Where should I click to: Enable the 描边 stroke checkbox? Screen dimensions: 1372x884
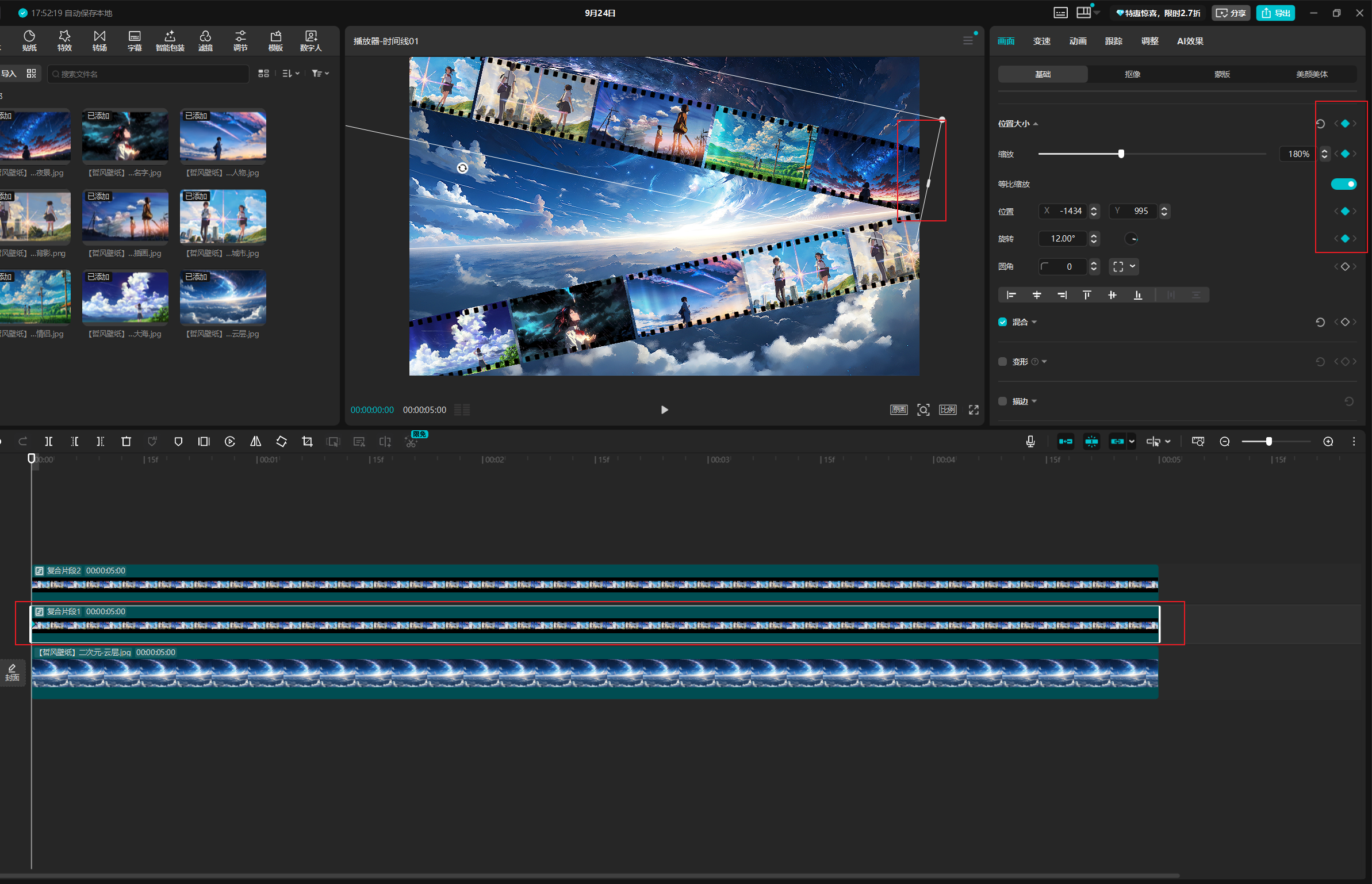tap(1003, 401)
